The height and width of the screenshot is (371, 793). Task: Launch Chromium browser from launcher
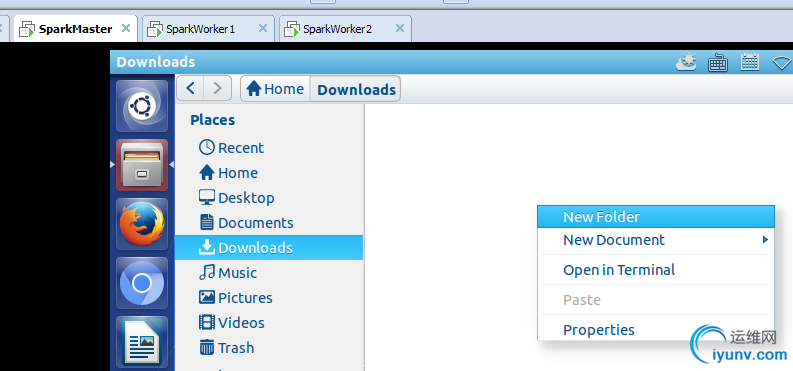[142, 283]
